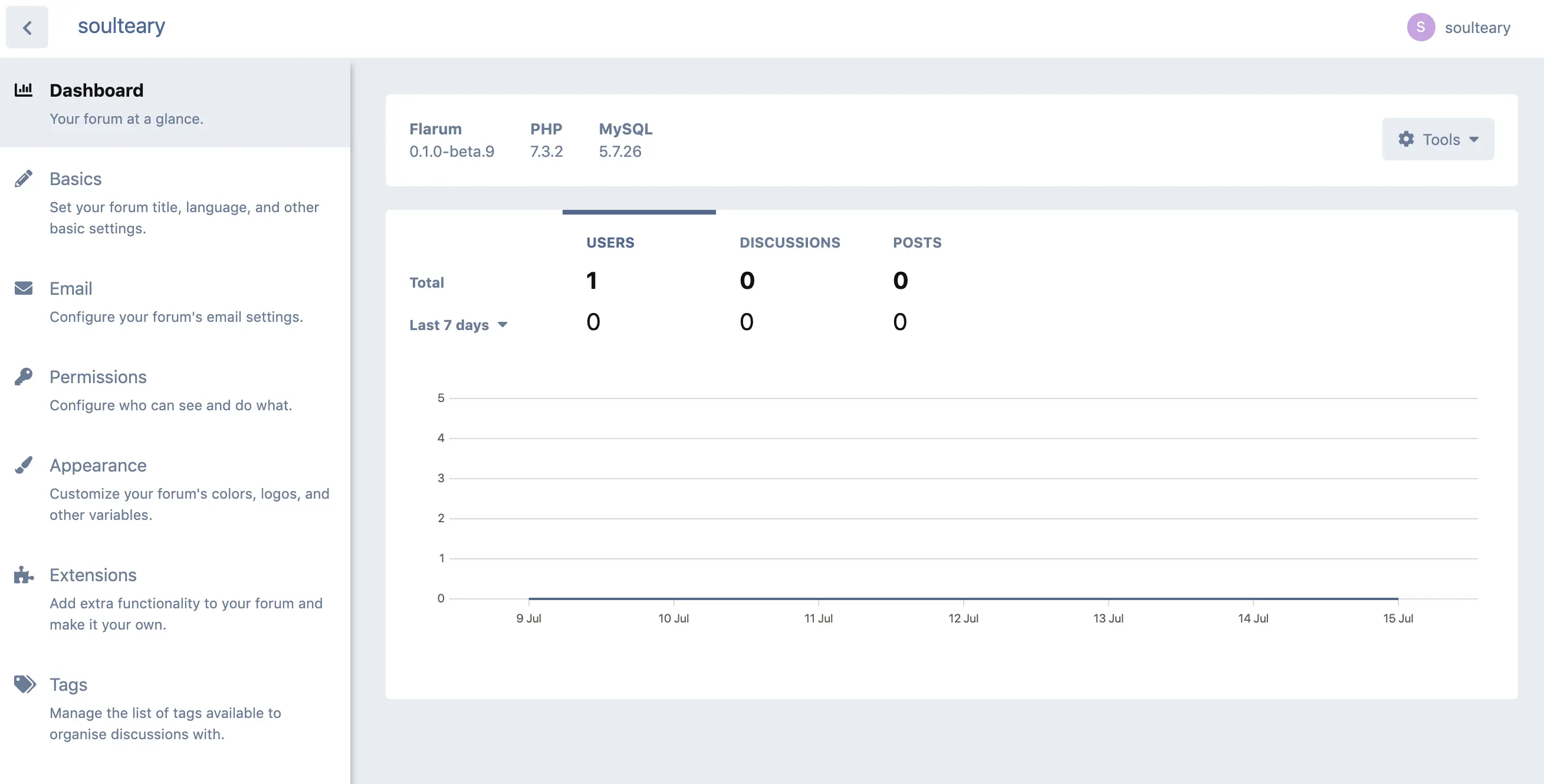Open the soulteary user menu
1544x784 pixels.
1477,28
